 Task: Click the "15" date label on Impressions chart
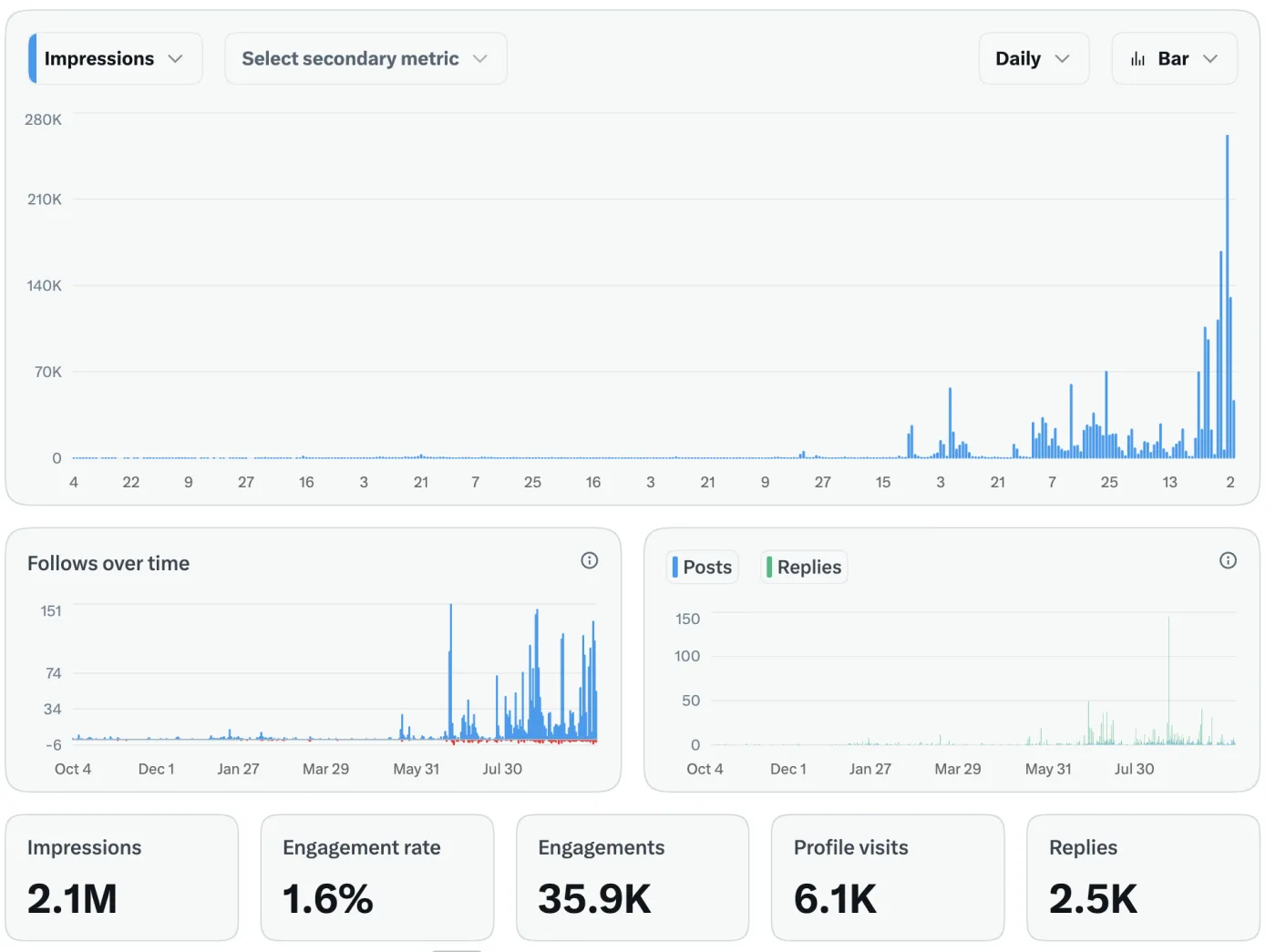pos(883,482)
